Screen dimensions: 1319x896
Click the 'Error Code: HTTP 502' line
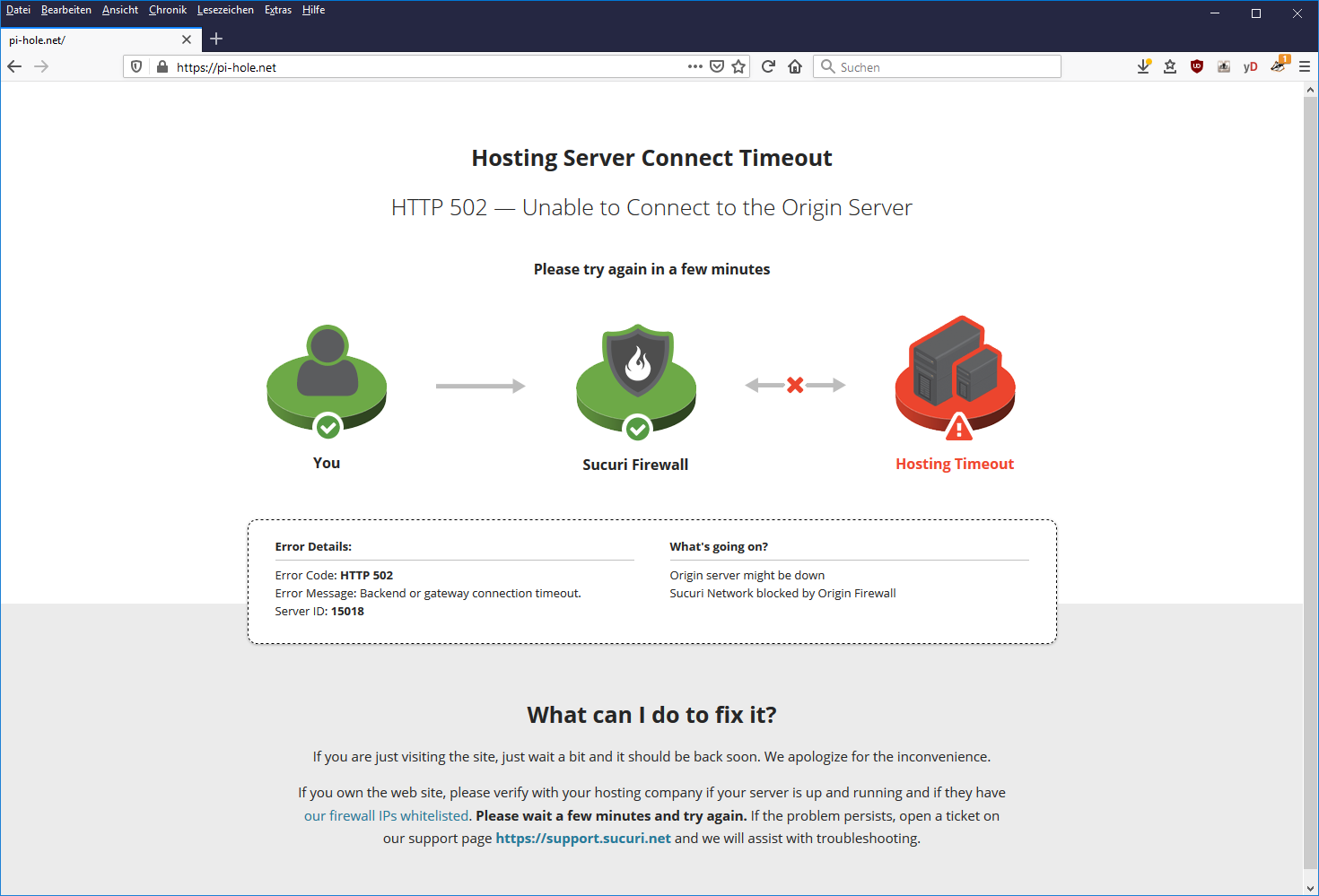pyautogui.click(x=334, y=575)
